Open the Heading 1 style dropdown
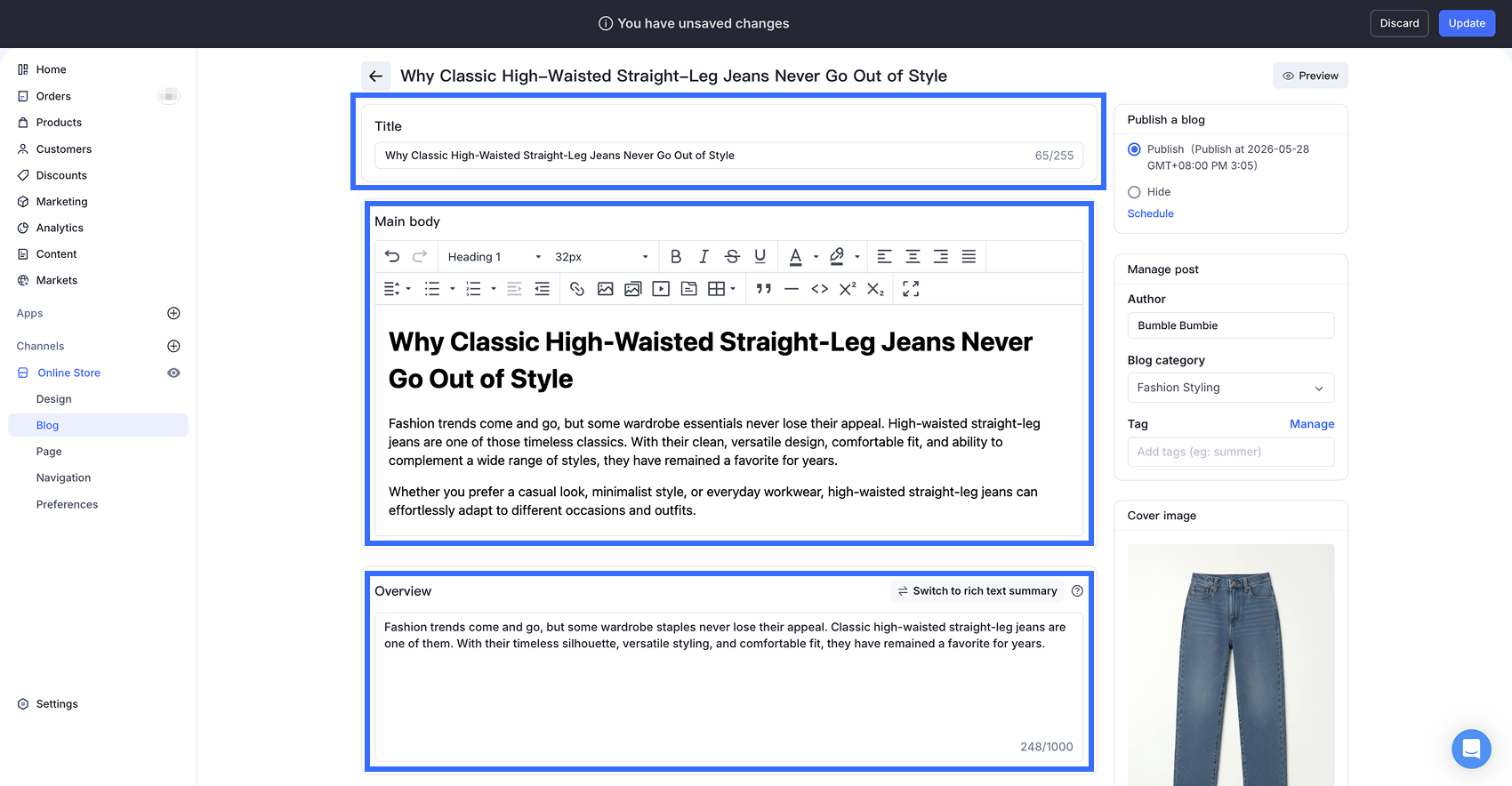Viewport: 1512px width, 786px height. pos(495,256)
